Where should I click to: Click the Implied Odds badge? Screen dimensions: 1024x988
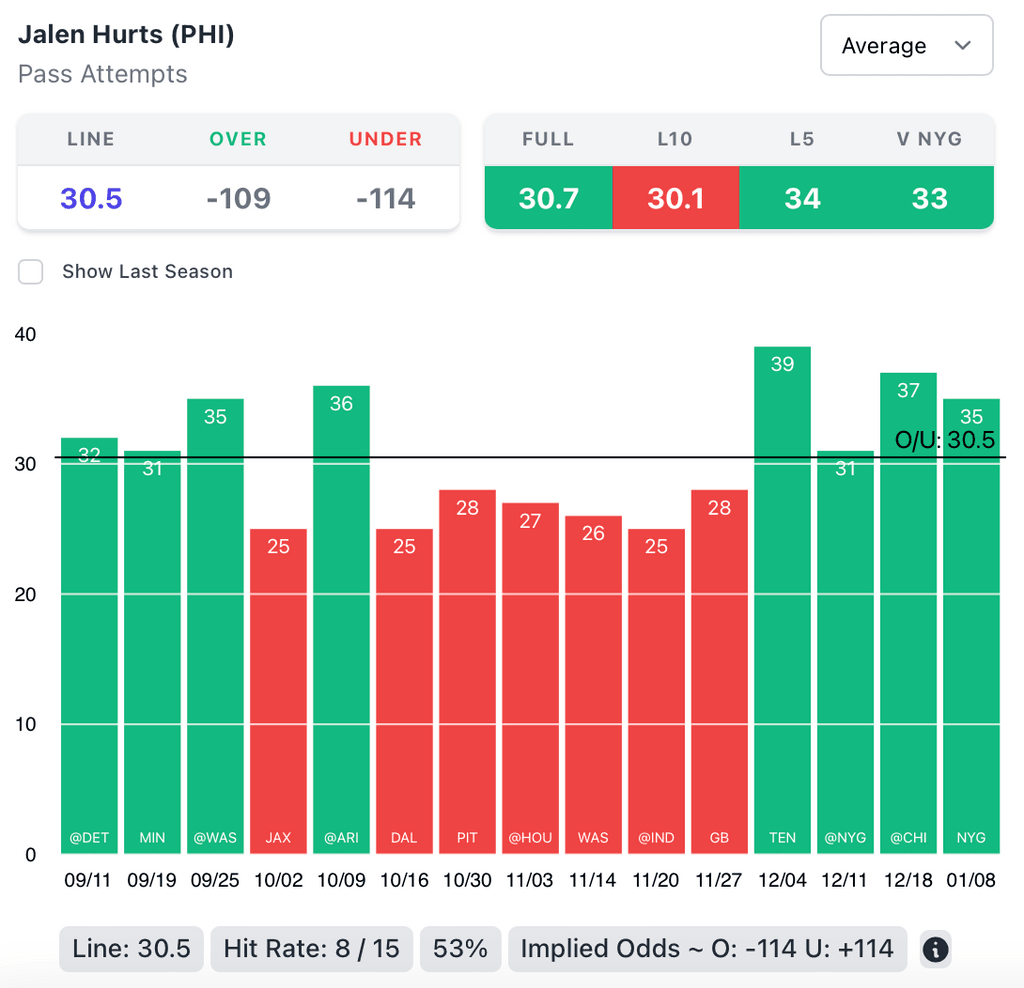tap(707, 949)
